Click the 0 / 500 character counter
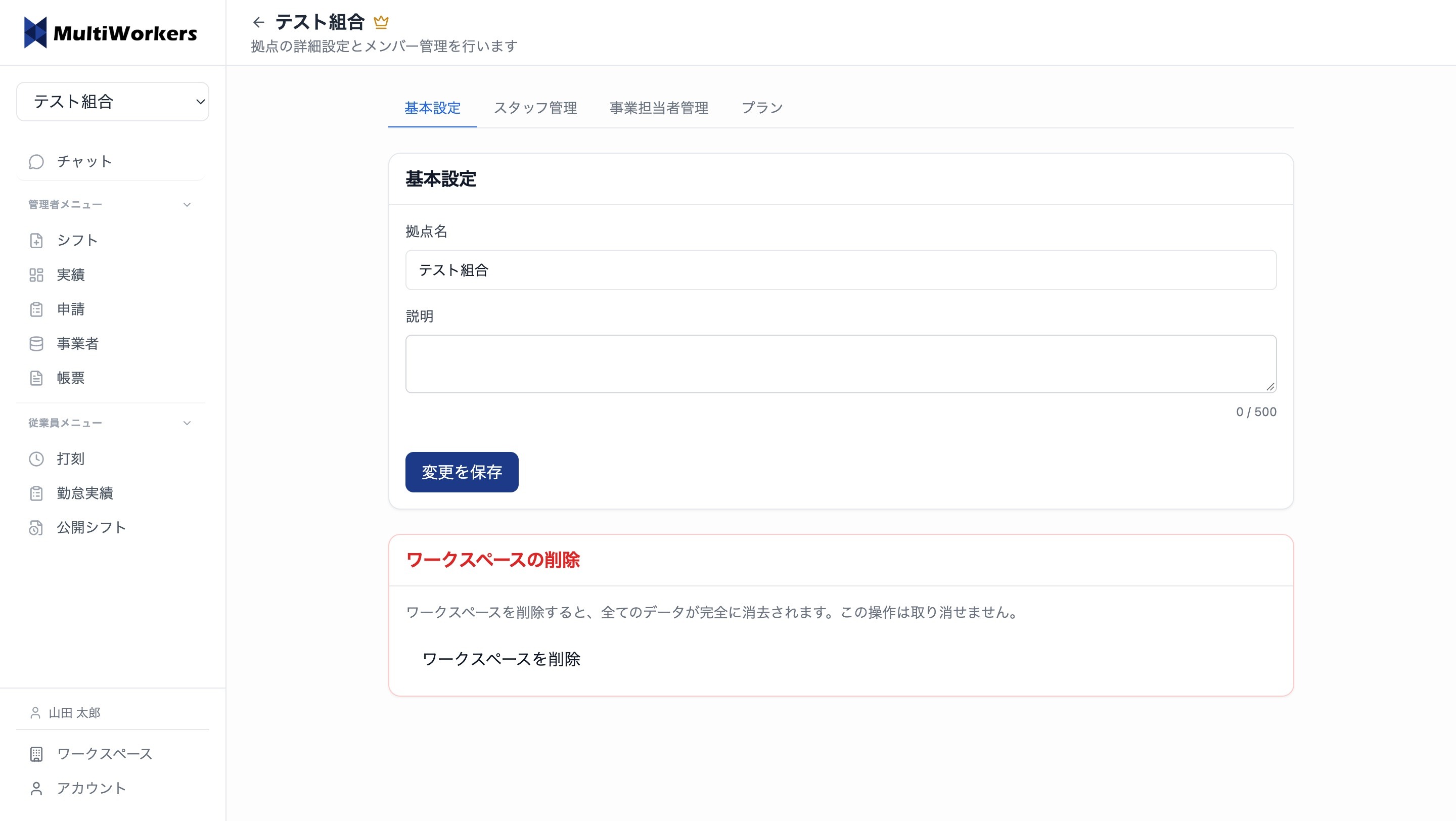This screenshot has width=1456, height=821. (x=1256, y=412)
